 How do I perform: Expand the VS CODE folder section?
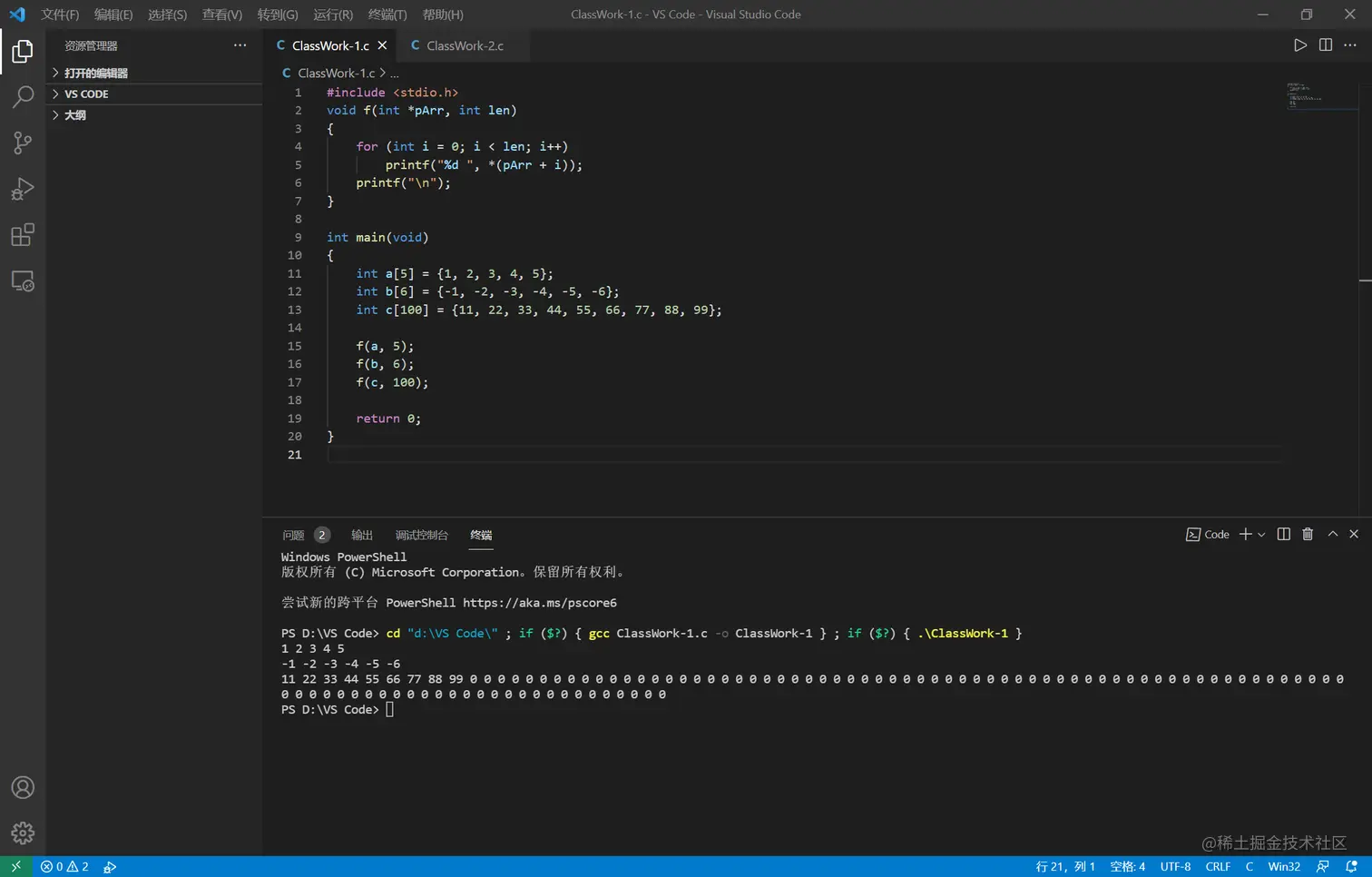point(86,94)
